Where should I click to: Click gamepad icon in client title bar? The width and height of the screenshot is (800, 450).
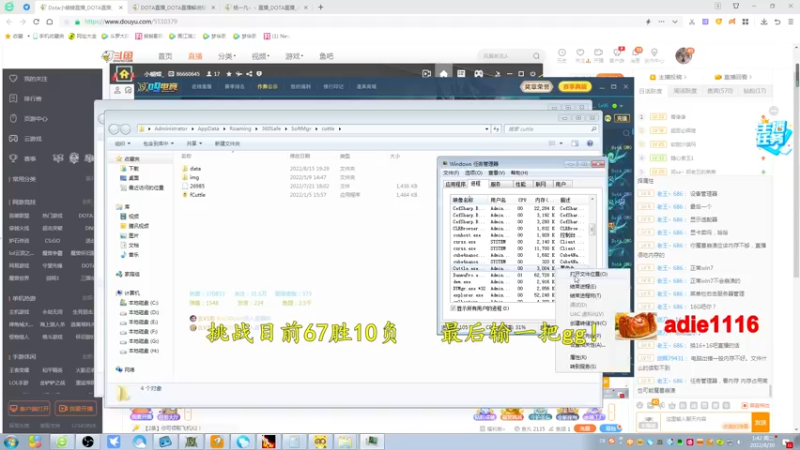coord(479,74)
